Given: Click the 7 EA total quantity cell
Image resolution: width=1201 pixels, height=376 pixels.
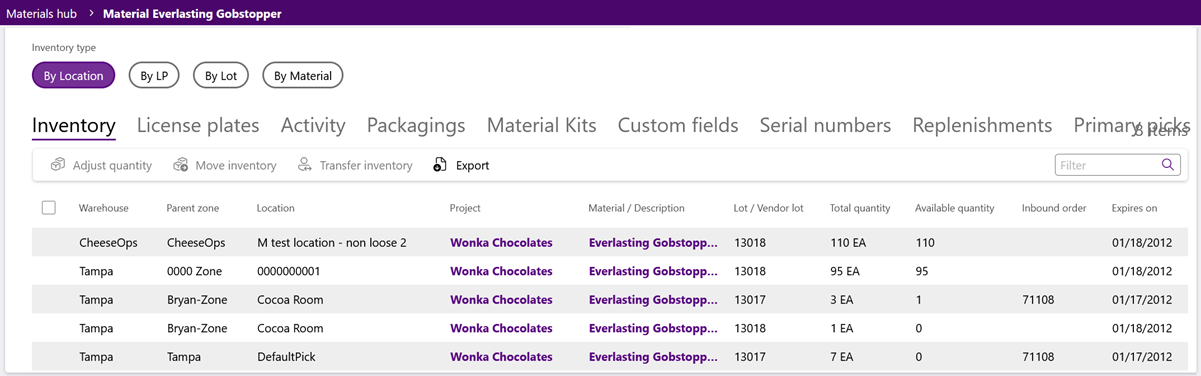Looking at the screenshot, I should 841,356.
